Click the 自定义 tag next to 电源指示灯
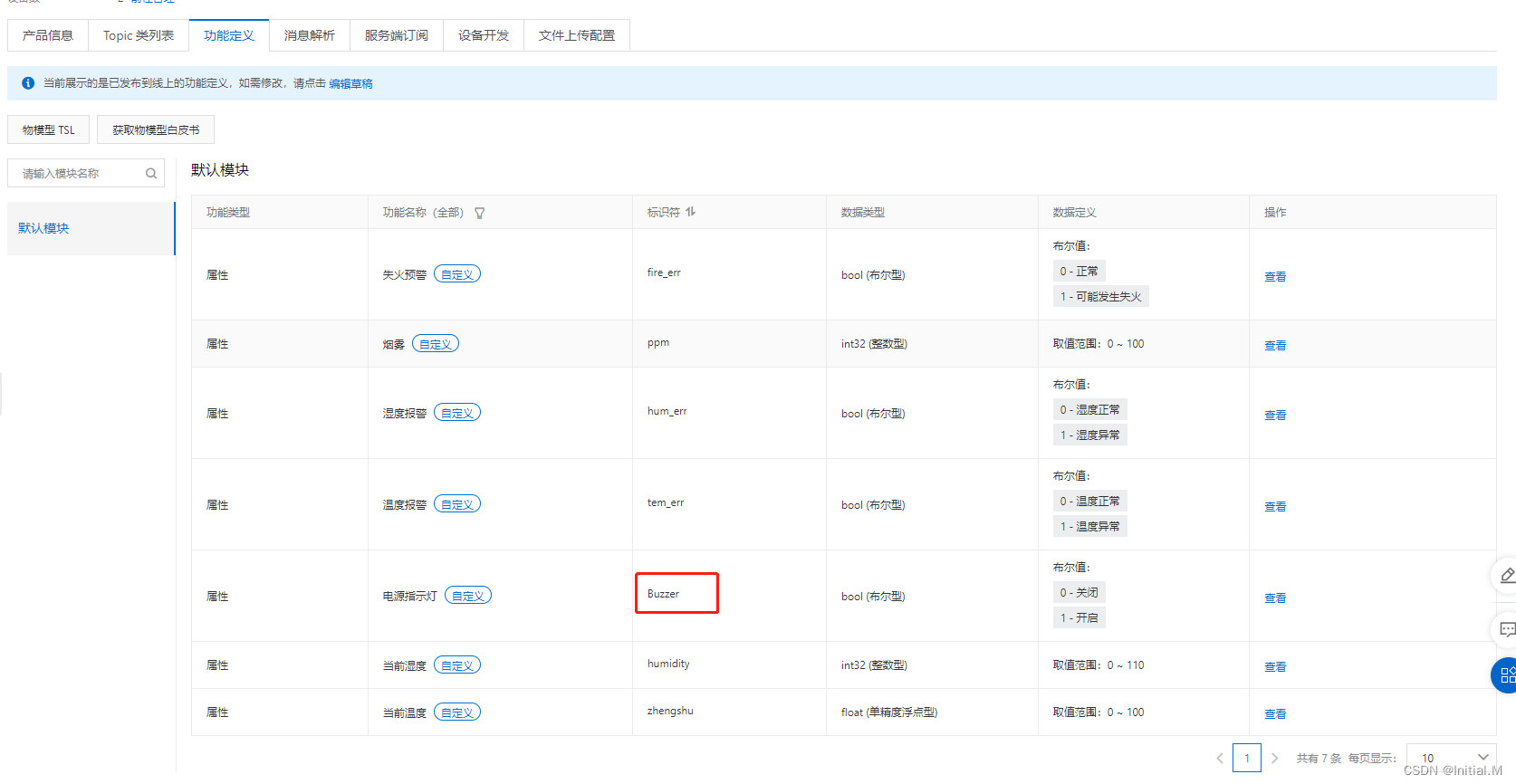This screenshot has height=784, width=1516. coord(468,596)
